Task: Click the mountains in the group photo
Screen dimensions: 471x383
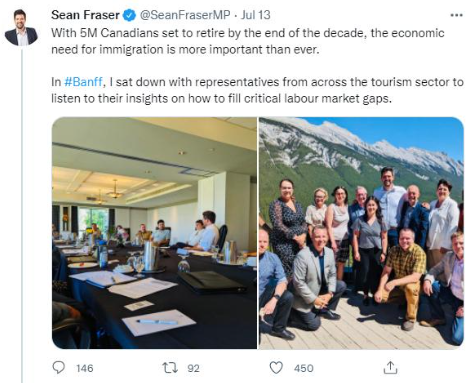Action: pos(360,149)
